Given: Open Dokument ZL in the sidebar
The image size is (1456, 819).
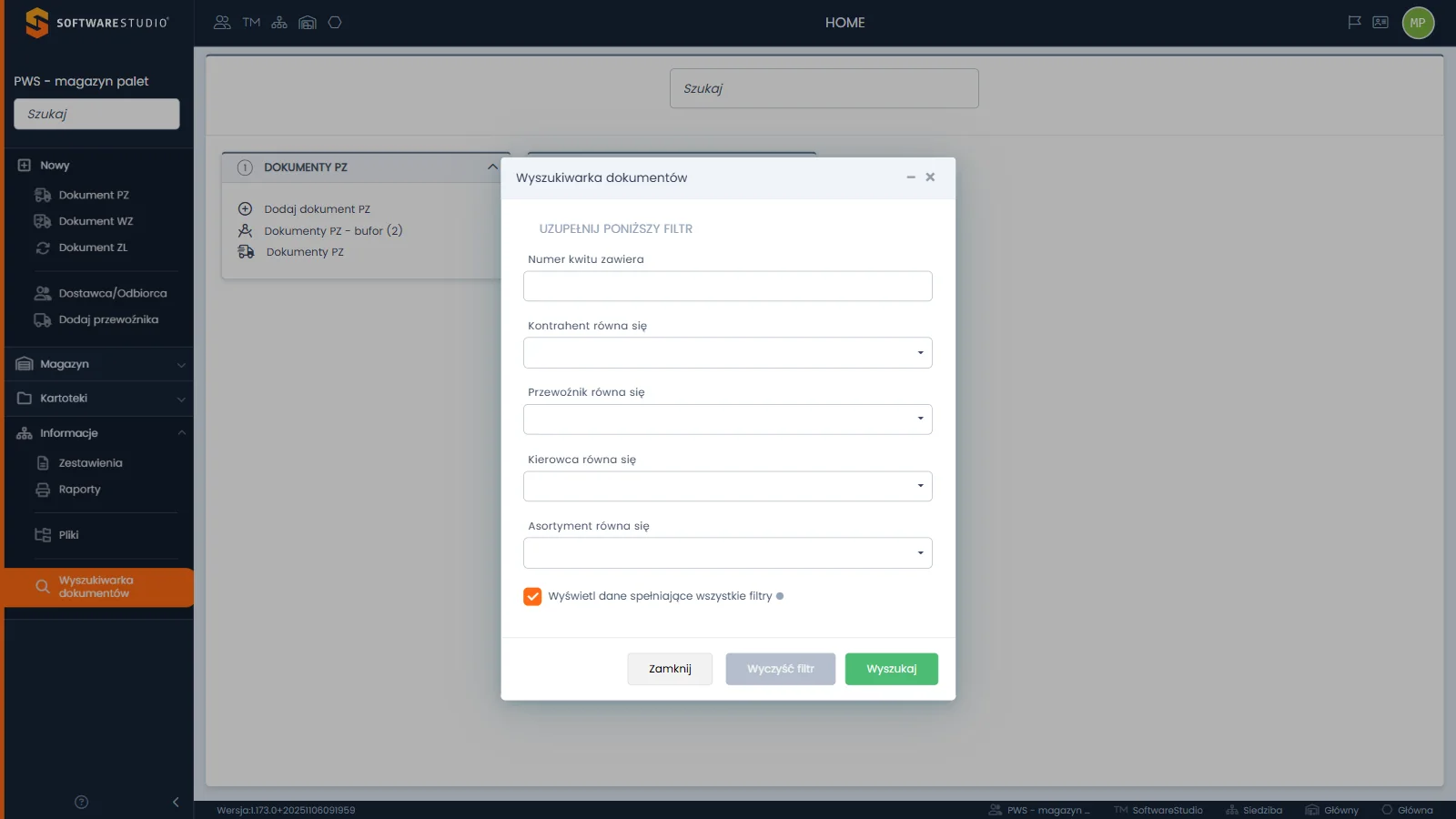Looking at the screenshot, I should [93, 248].
